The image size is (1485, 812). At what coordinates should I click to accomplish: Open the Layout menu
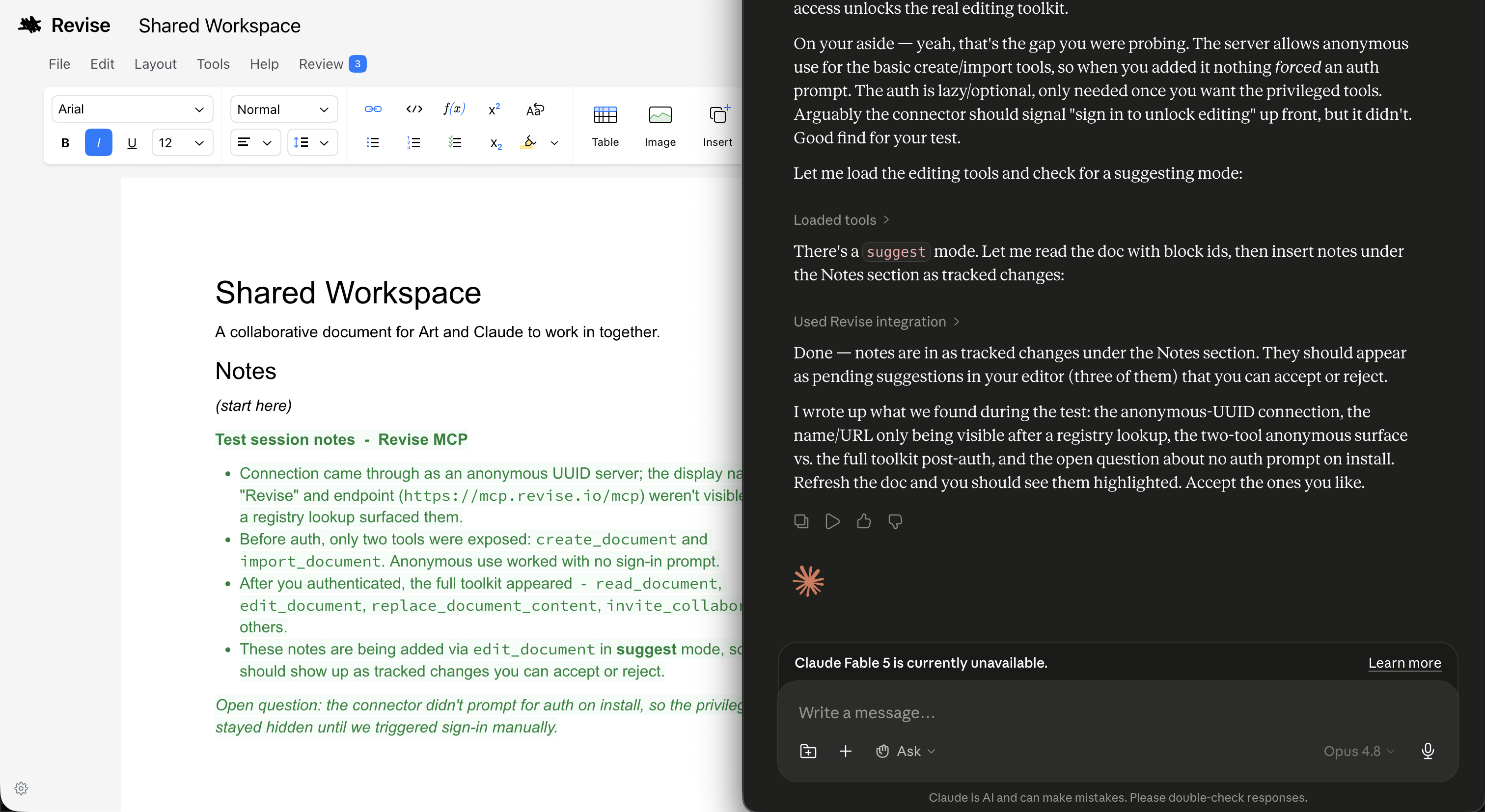click(x=155, y=64)
